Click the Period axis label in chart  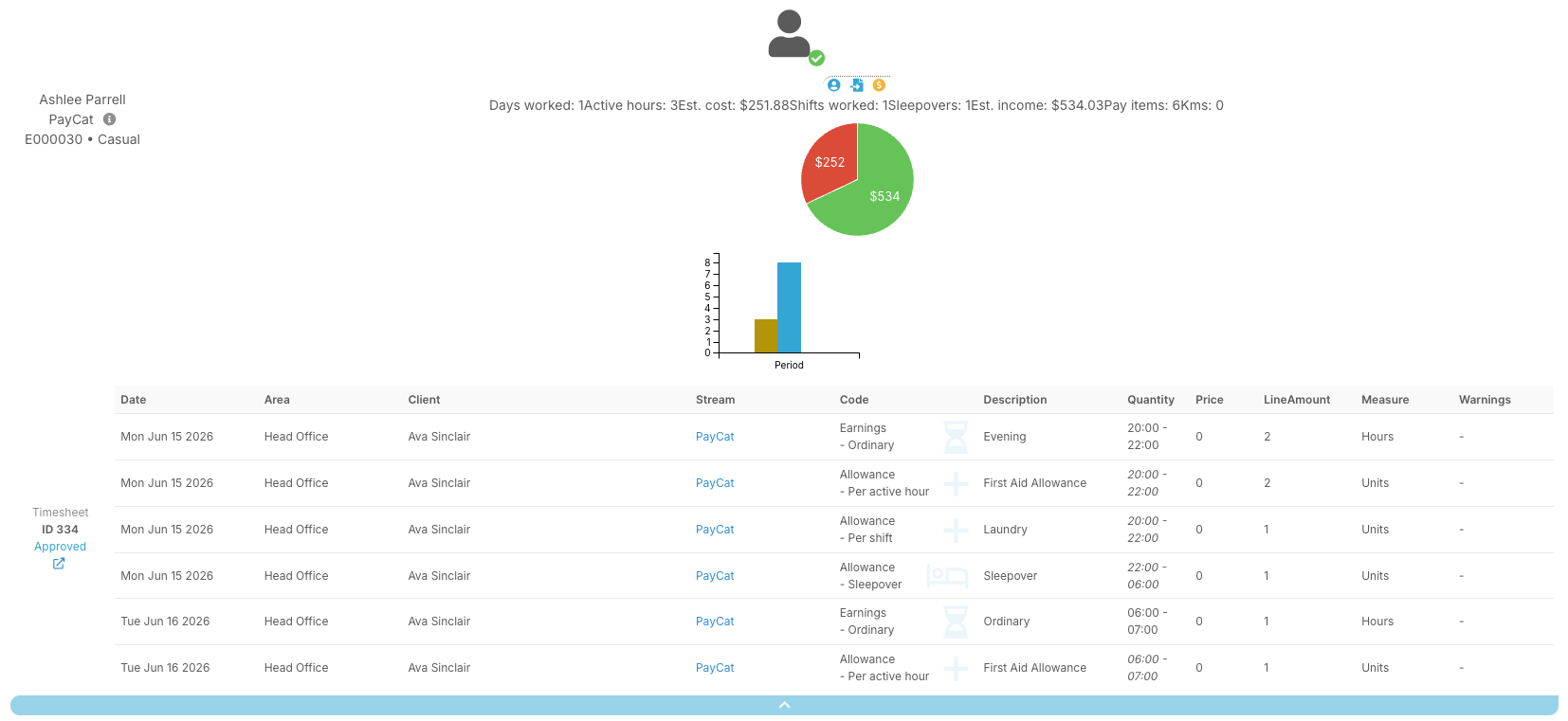tap(789, 365)
